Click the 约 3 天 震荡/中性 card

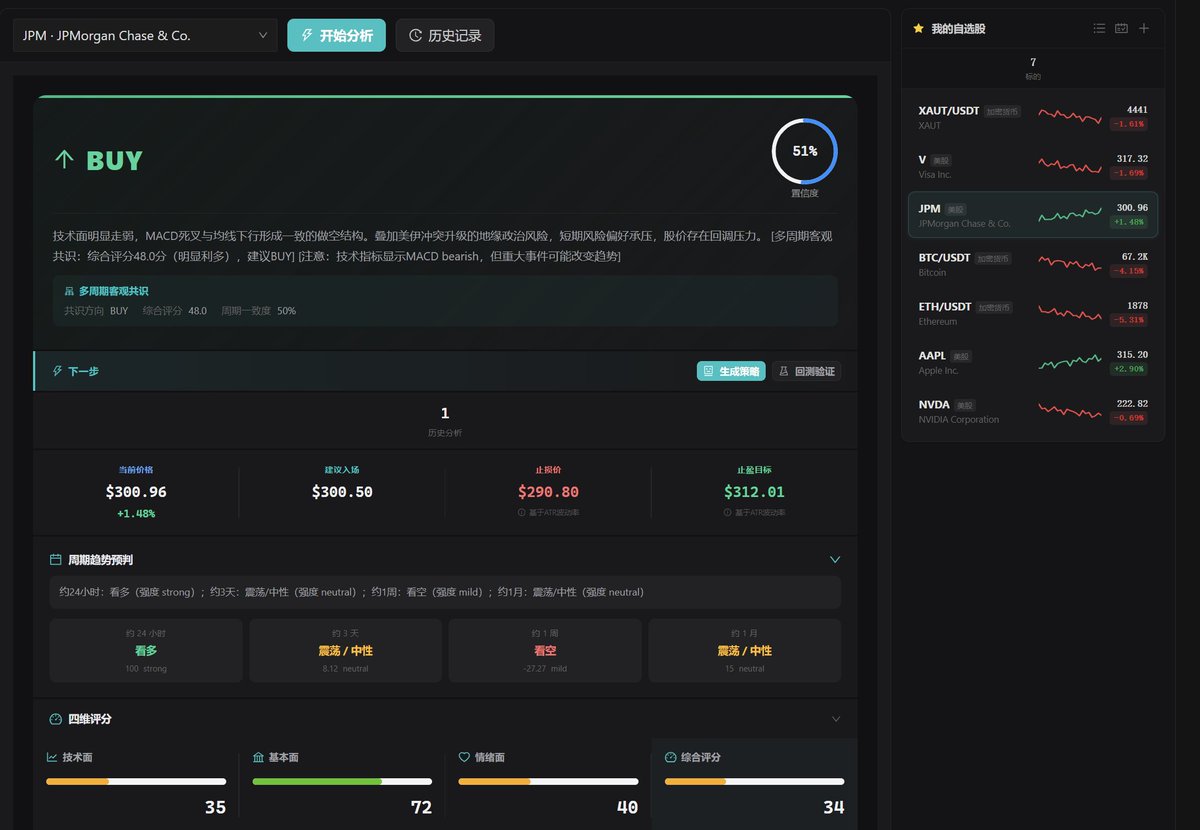pyautogui.click(x=345, y=651)
